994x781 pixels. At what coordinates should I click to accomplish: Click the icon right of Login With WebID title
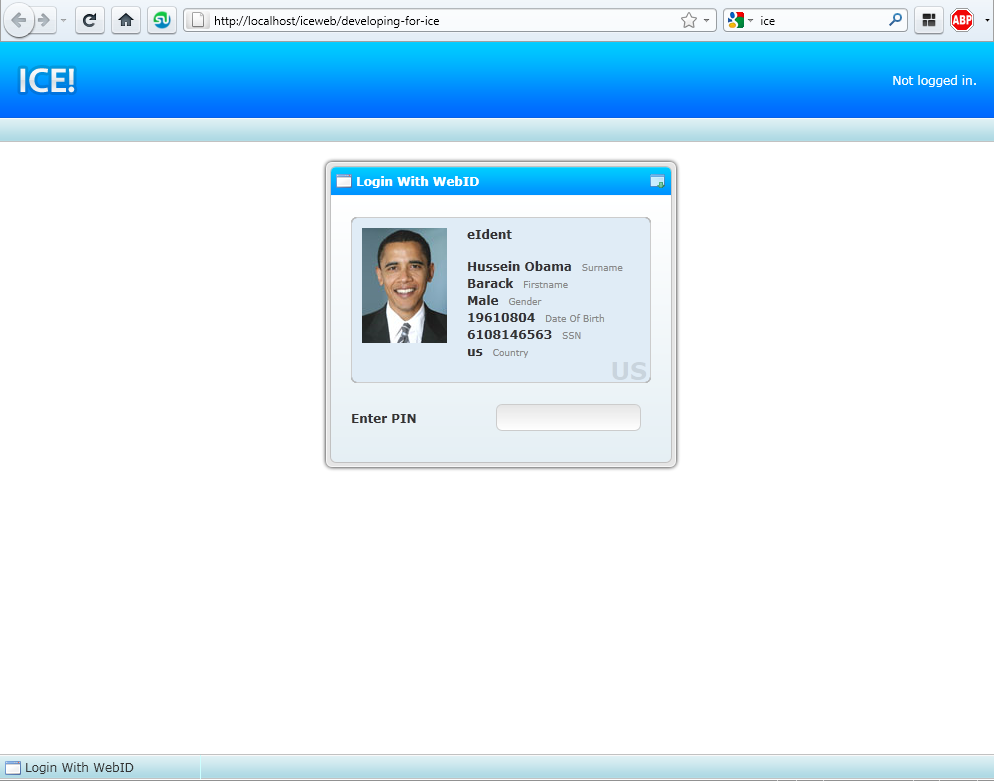click(657, 181)
